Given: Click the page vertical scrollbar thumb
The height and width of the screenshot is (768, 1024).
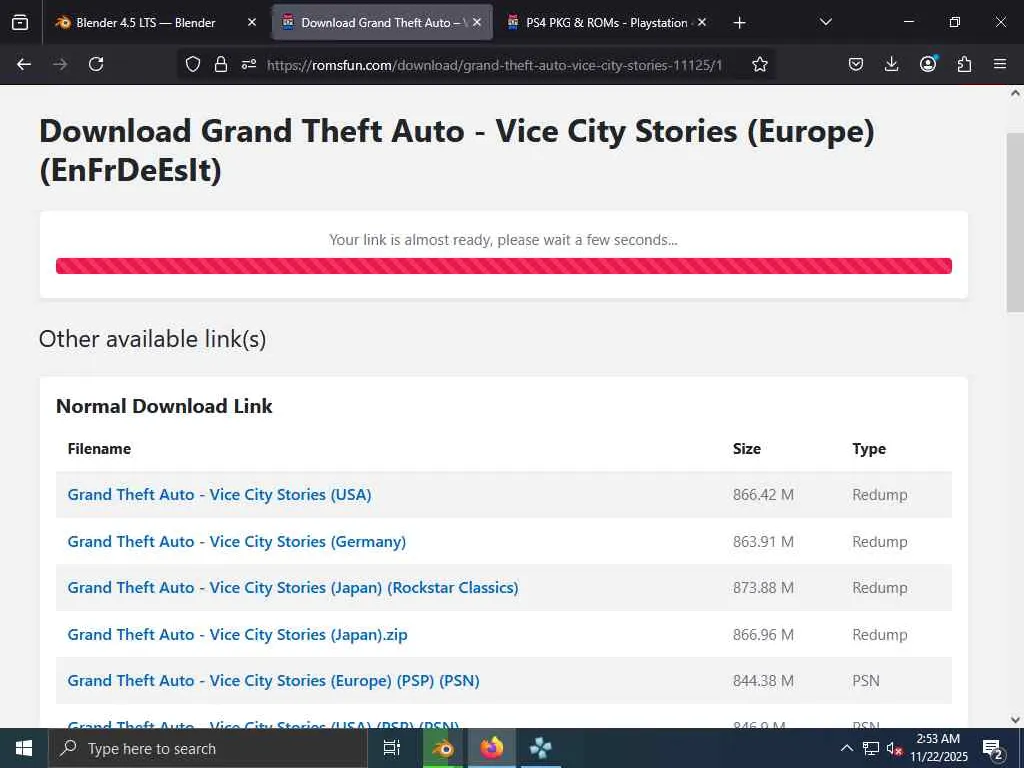Looking at the screenshot, I should coord(1015,222).
